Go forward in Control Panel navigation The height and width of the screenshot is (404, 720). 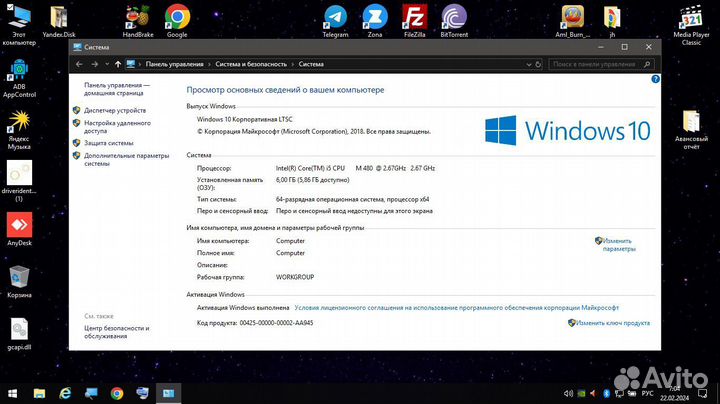coord(95,64)
